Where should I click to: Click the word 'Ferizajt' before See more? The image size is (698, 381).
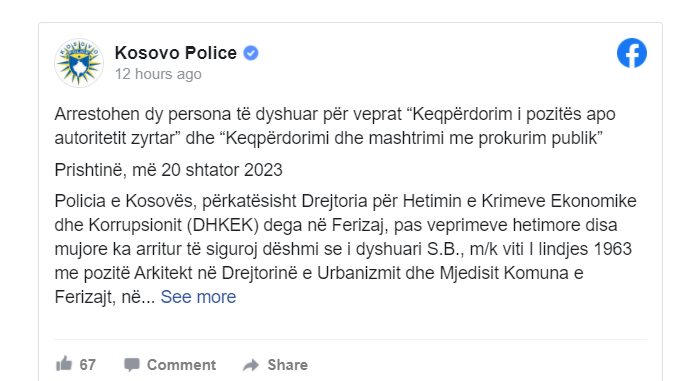pos(85,297)
